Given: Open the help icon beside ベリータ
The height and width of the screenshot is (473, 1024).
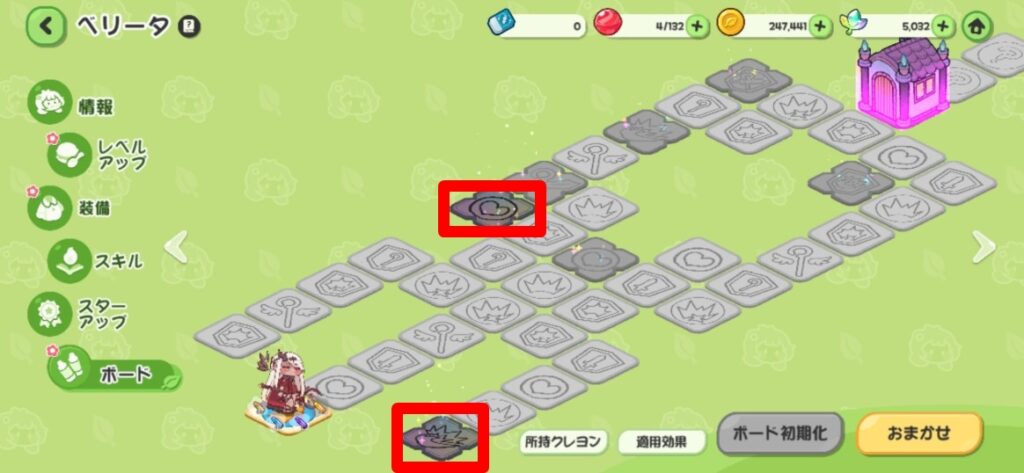Looking at the screenshot, I should [x=189, y=27].
